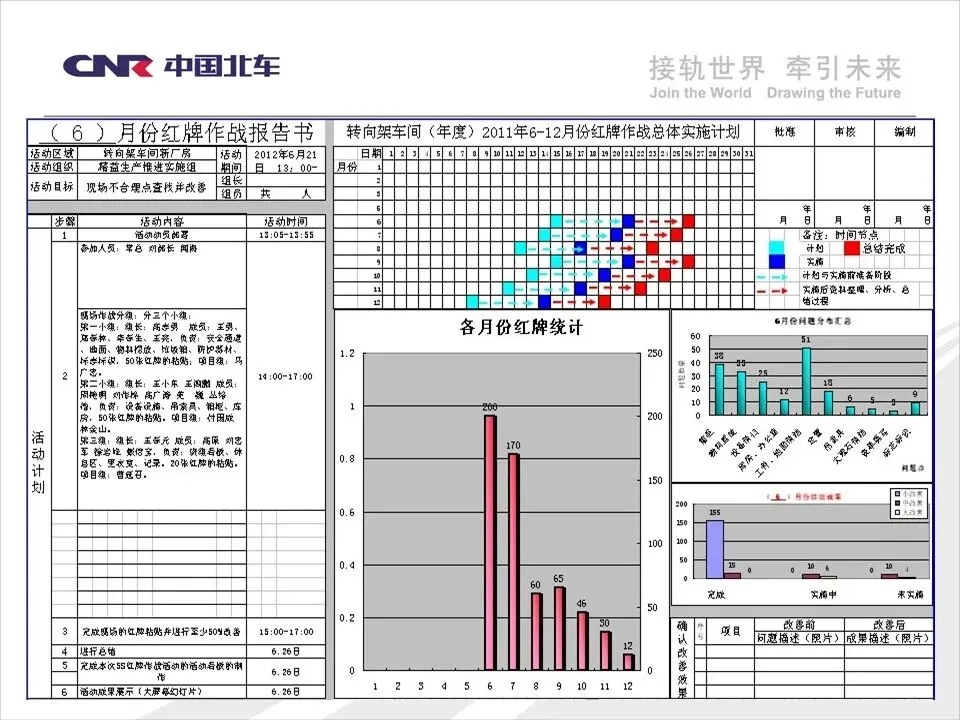Click the vertical 活动计划 label
The height and width of the screenshot is (720, 960).
(38, 462)
